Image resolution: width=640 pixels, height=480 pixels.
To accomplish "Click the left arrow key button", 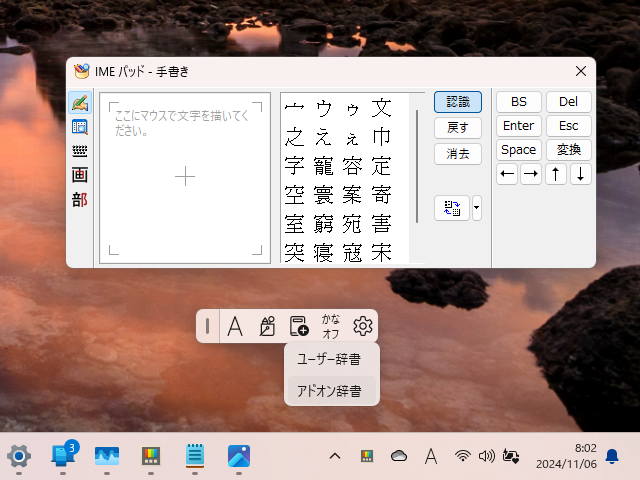I will coord(507,174).
